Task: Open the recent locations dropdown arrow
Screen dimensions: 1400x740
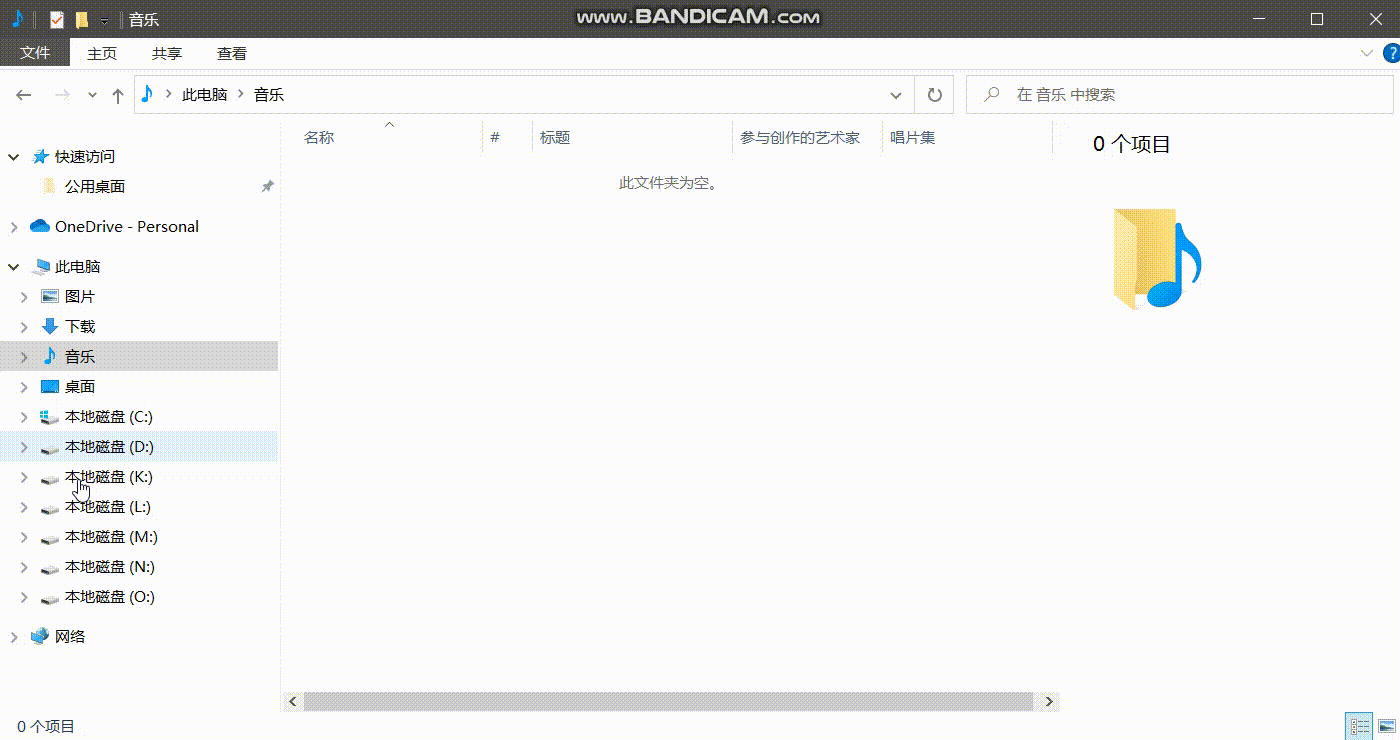Action: [x=92, y=95]
